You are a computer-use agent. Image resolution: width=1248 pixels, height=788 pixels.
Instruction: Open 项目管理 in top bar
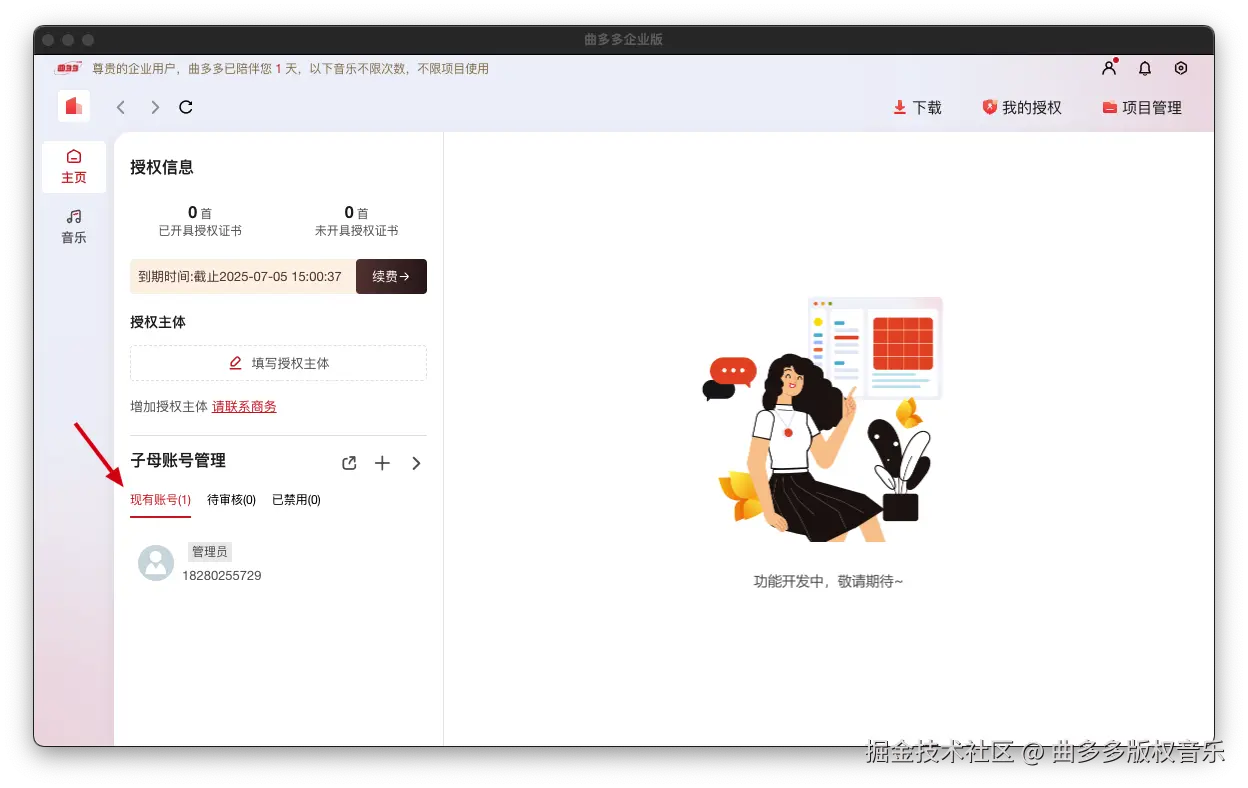pos(1142,107)
